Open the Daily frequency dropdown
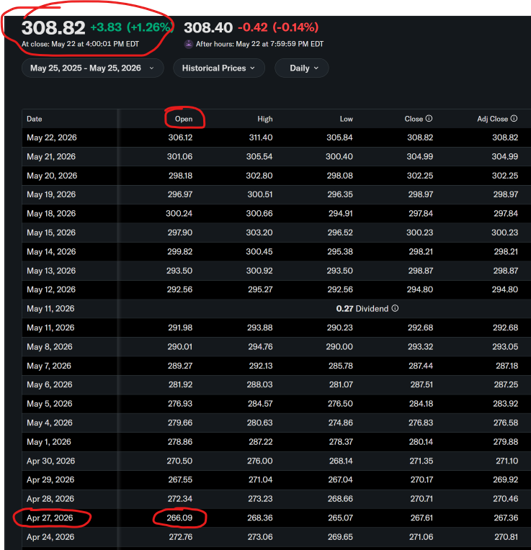The image size is (531, 550). pyautogui.click(x=302, y=68)
